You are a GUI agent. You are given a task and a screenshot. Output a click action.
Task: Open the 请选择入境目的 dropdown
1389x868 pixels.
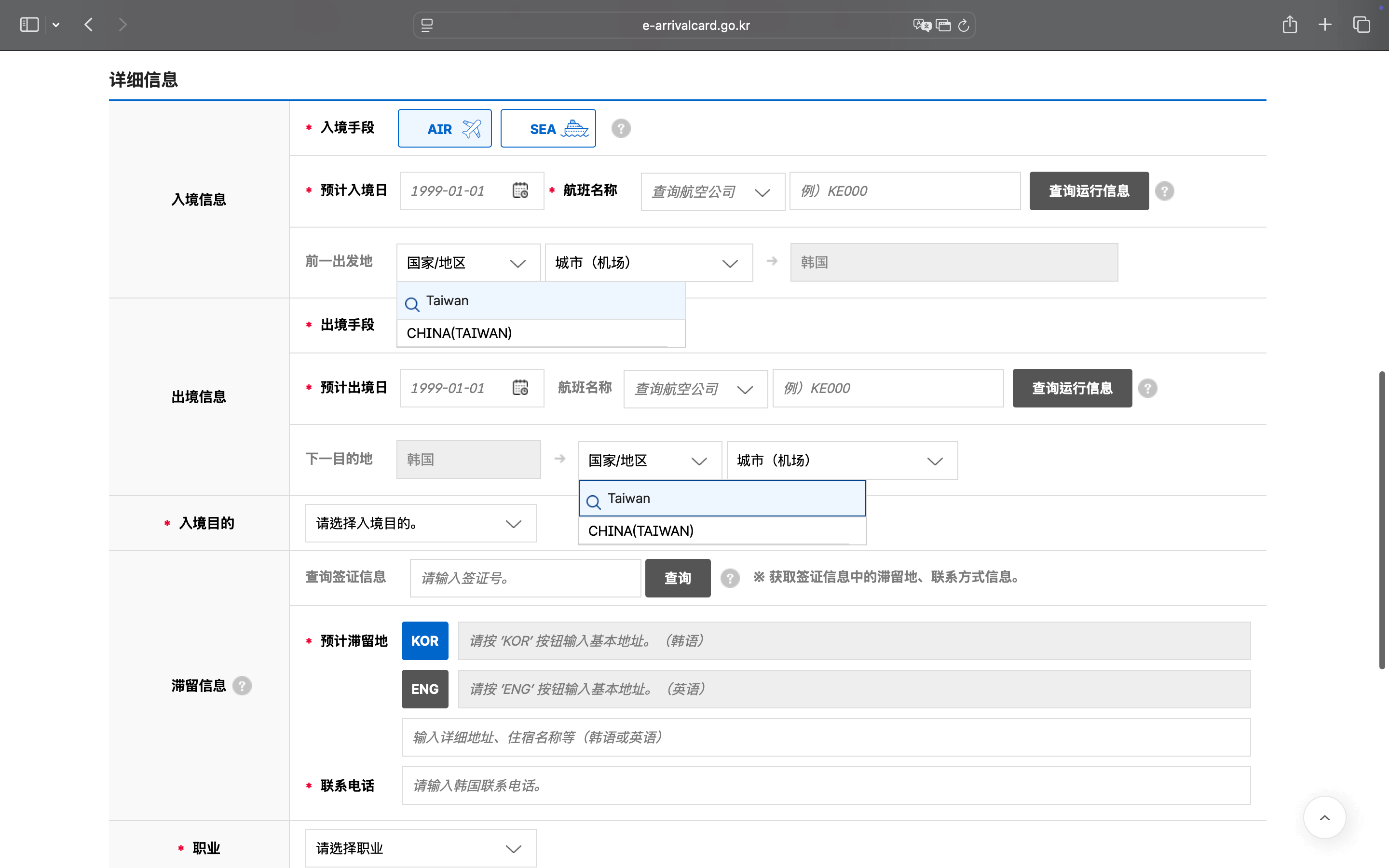coord(420,523)
